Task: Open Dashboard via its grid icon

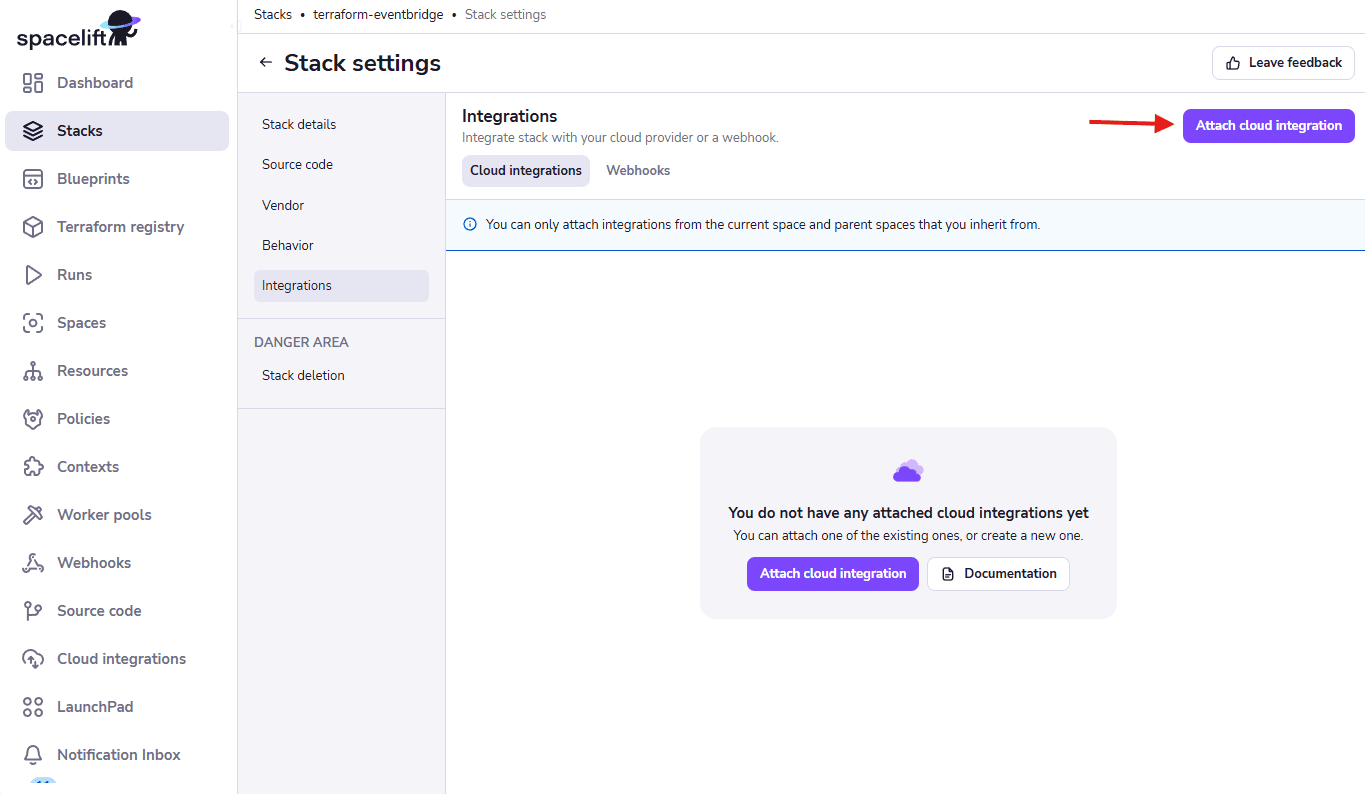Action: coord(33,83)
